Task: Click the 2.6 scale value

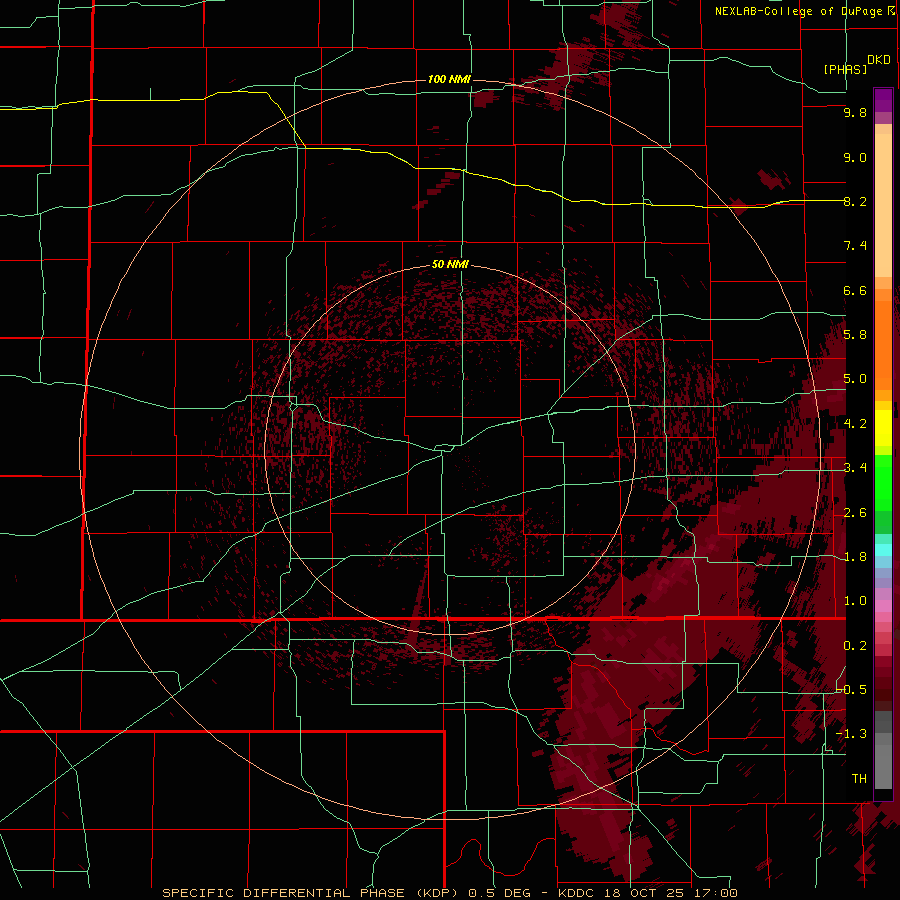Action: [x=855, y=513]
